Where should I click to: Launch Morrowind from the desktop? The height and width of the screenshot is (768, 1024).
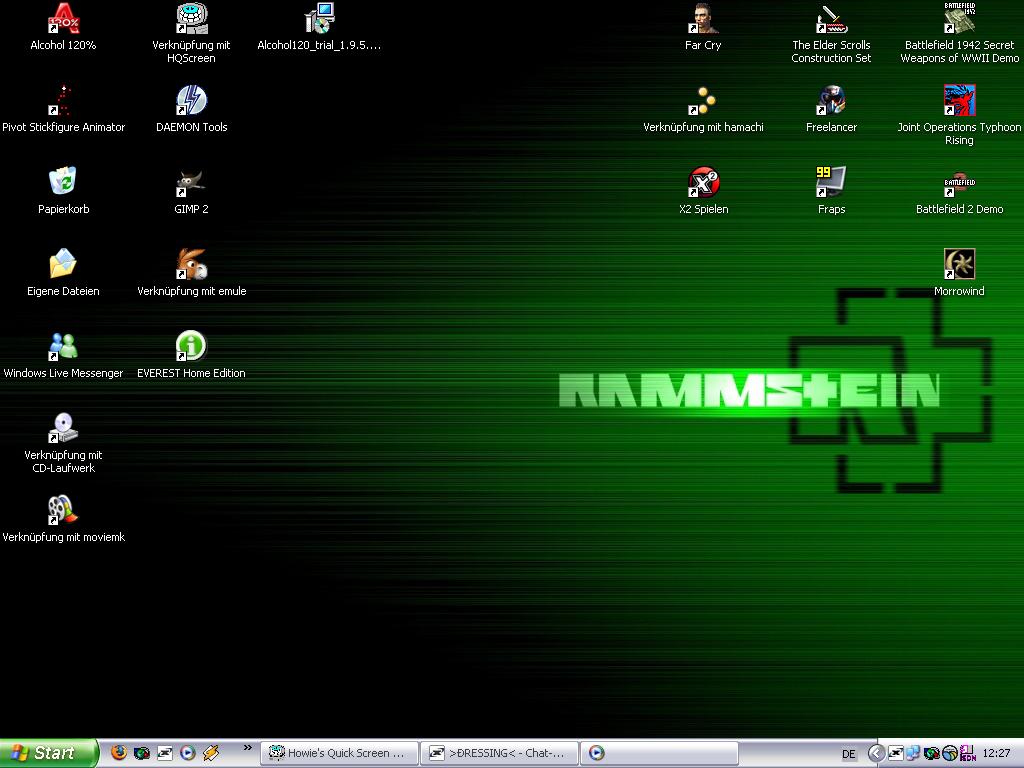pos(959,273)
